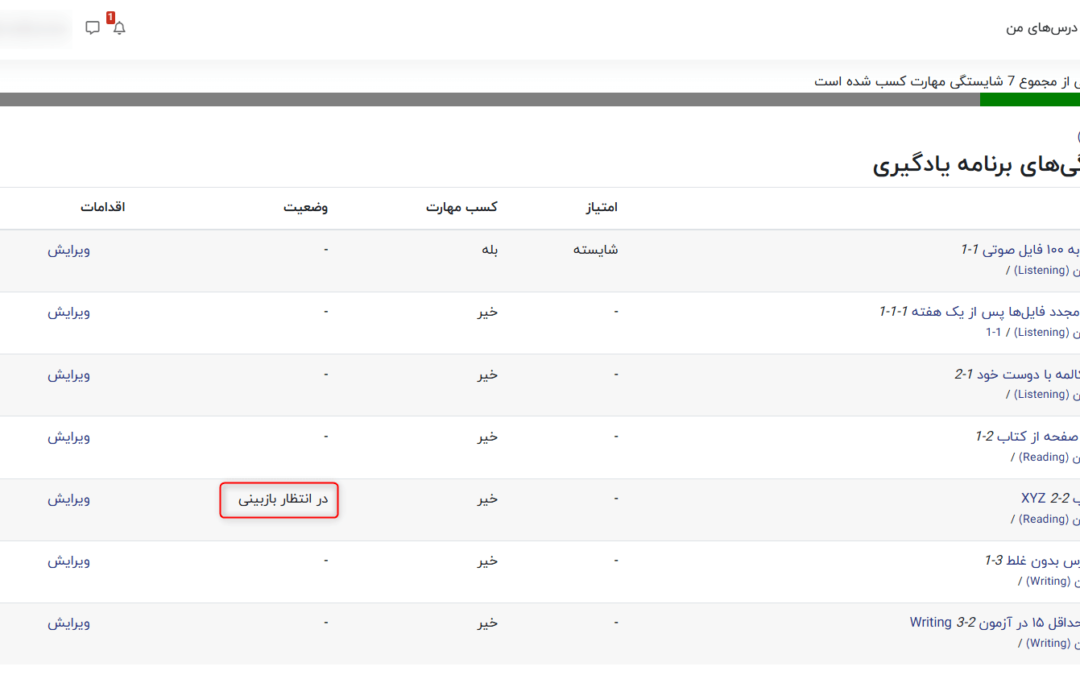Click the competency progress bar

pos(540,99)
